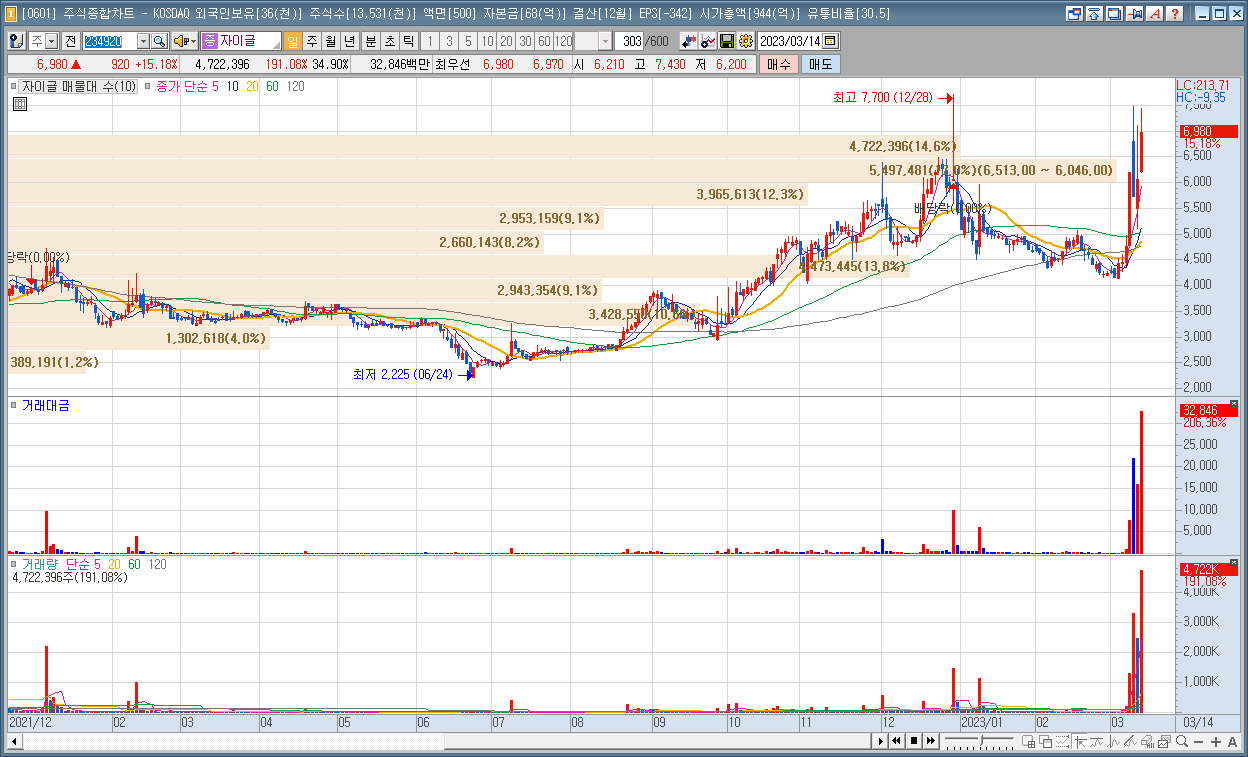The width and height of the screenshot is (1248, 757).
Task: Click the add chart panel icon in bottom toolbar
Action: (x=1028, y=741)
